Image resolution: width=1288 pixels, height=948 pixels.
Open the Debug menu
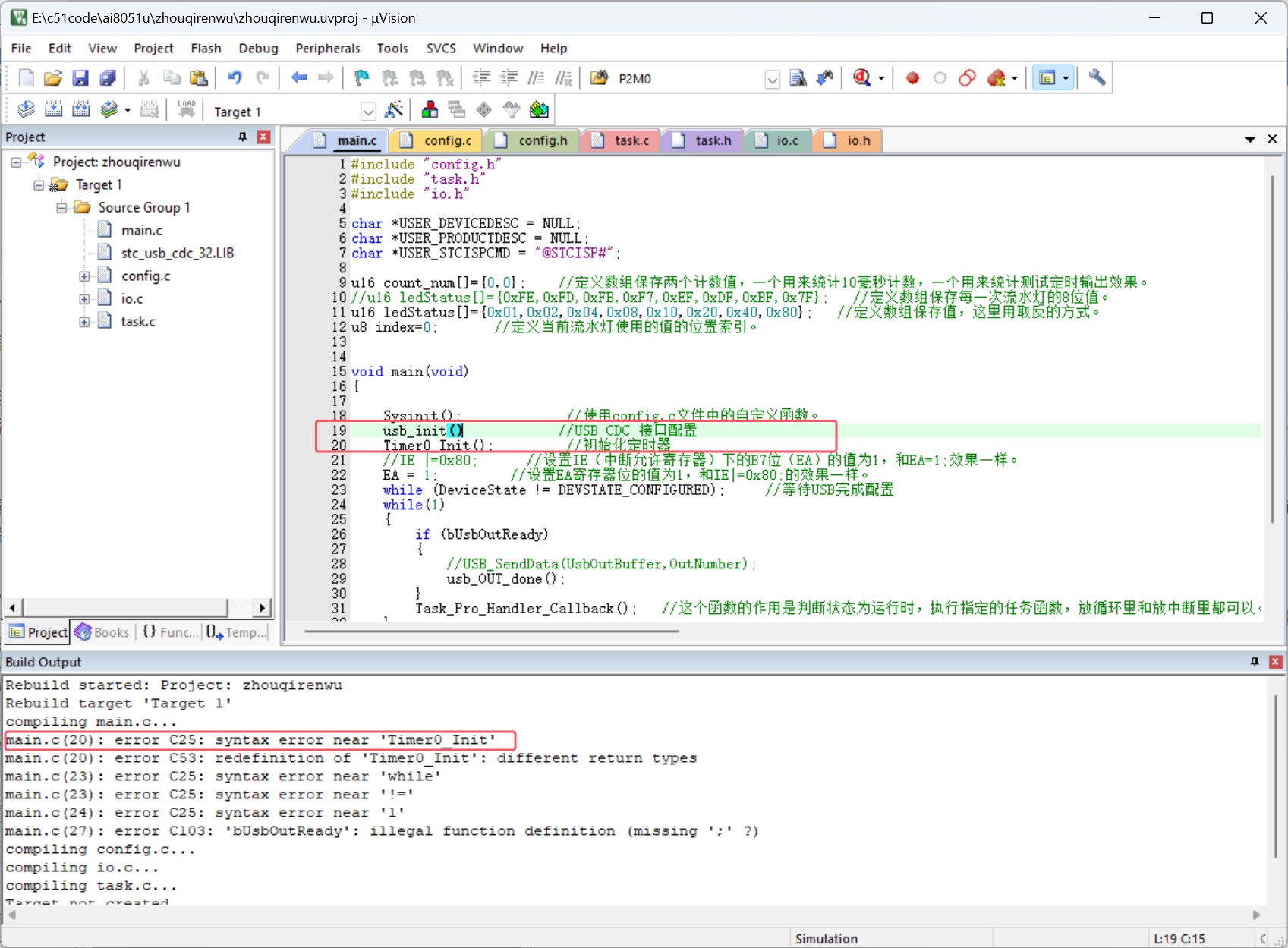pos(258,48)
